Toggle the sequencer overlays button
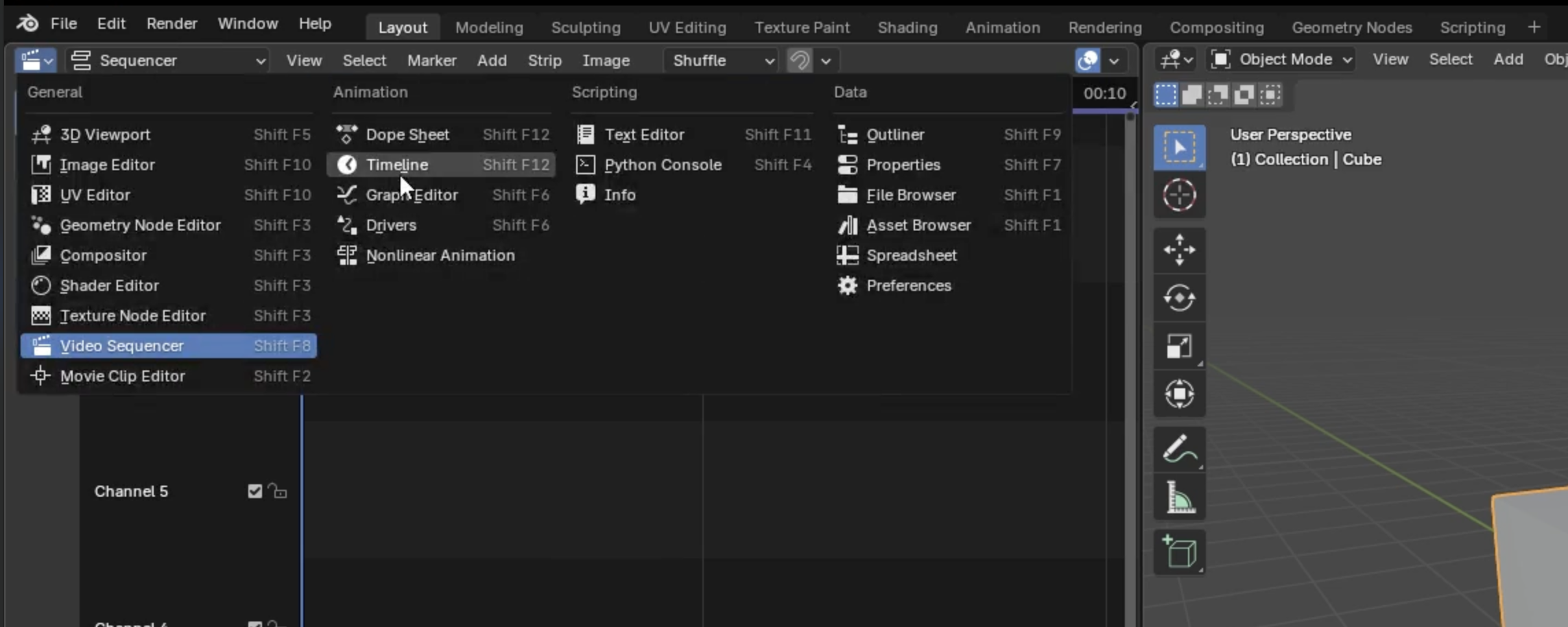Viewport: 1568px width, 627px height. pyautogui.click(x=1088, y=60)
